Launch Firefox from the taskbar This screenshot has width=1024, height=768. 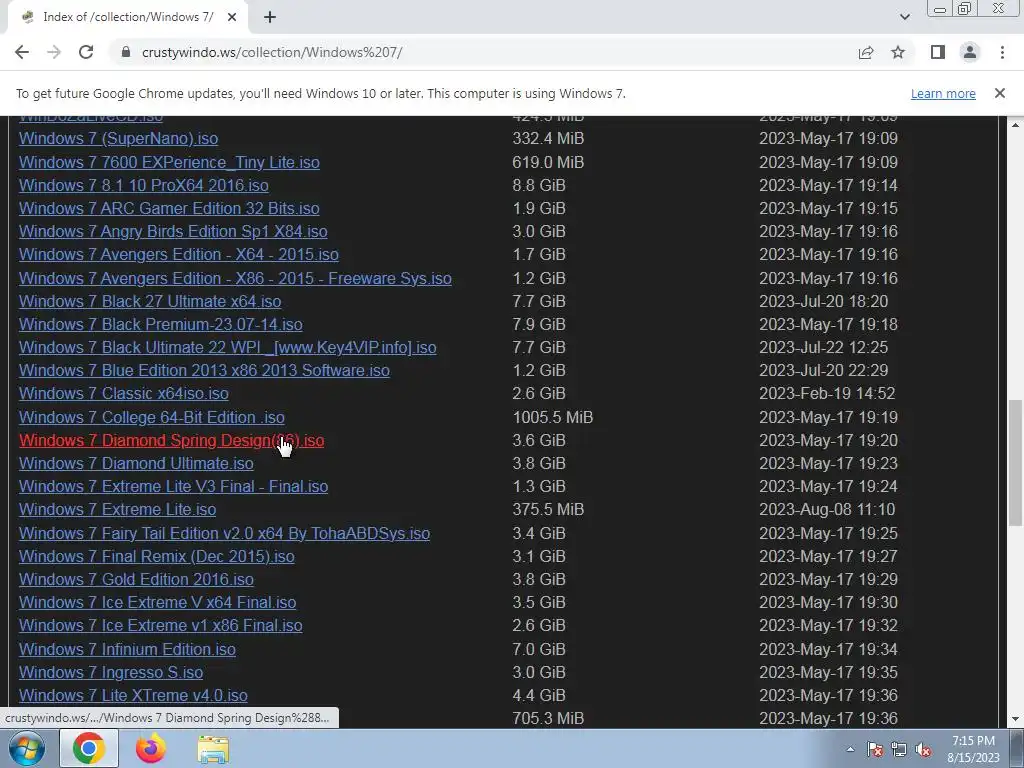click(x=151, y=748)
